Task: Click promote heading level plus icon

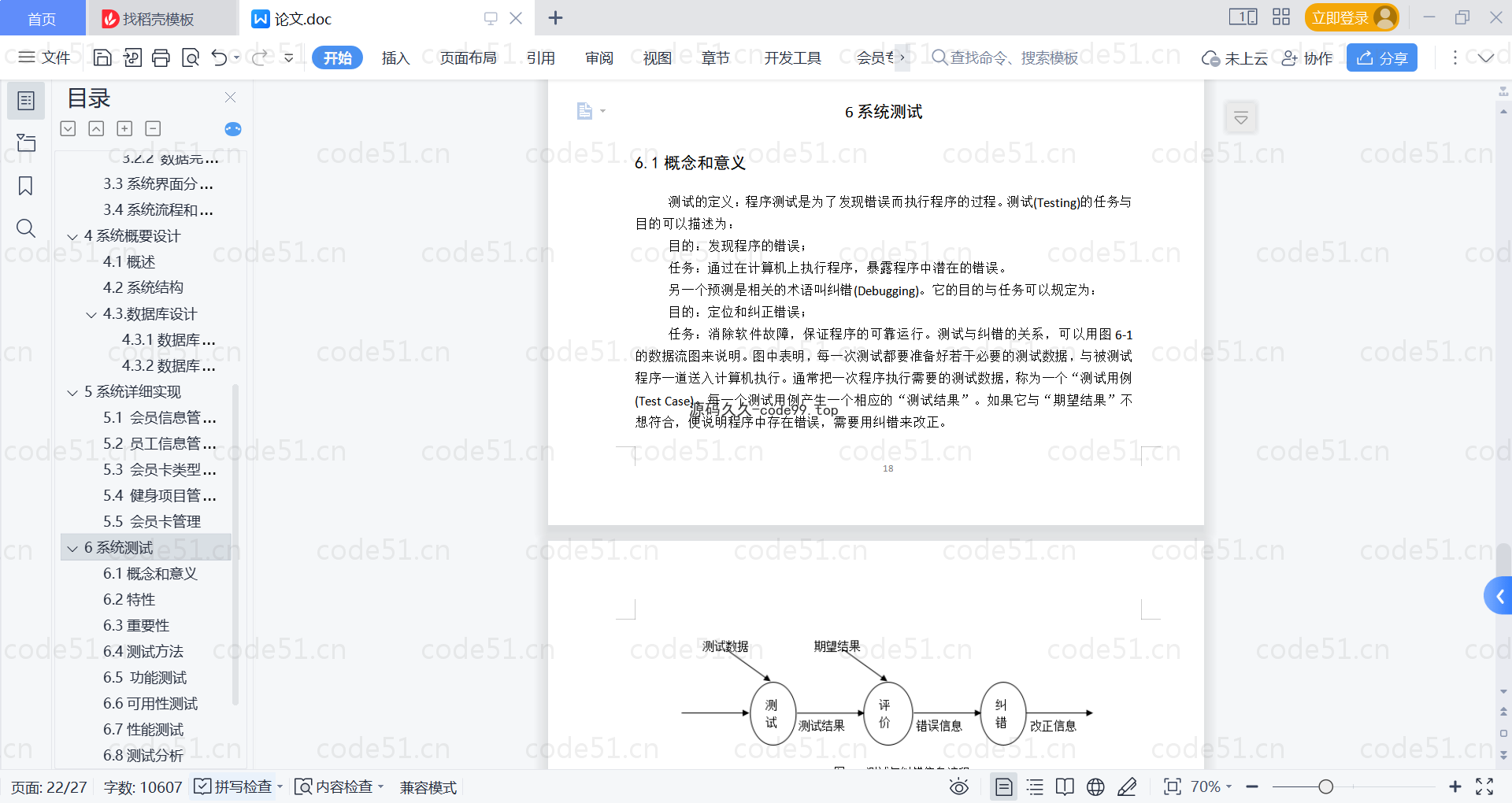Action: pyautogui.click(x=124, y=128)
